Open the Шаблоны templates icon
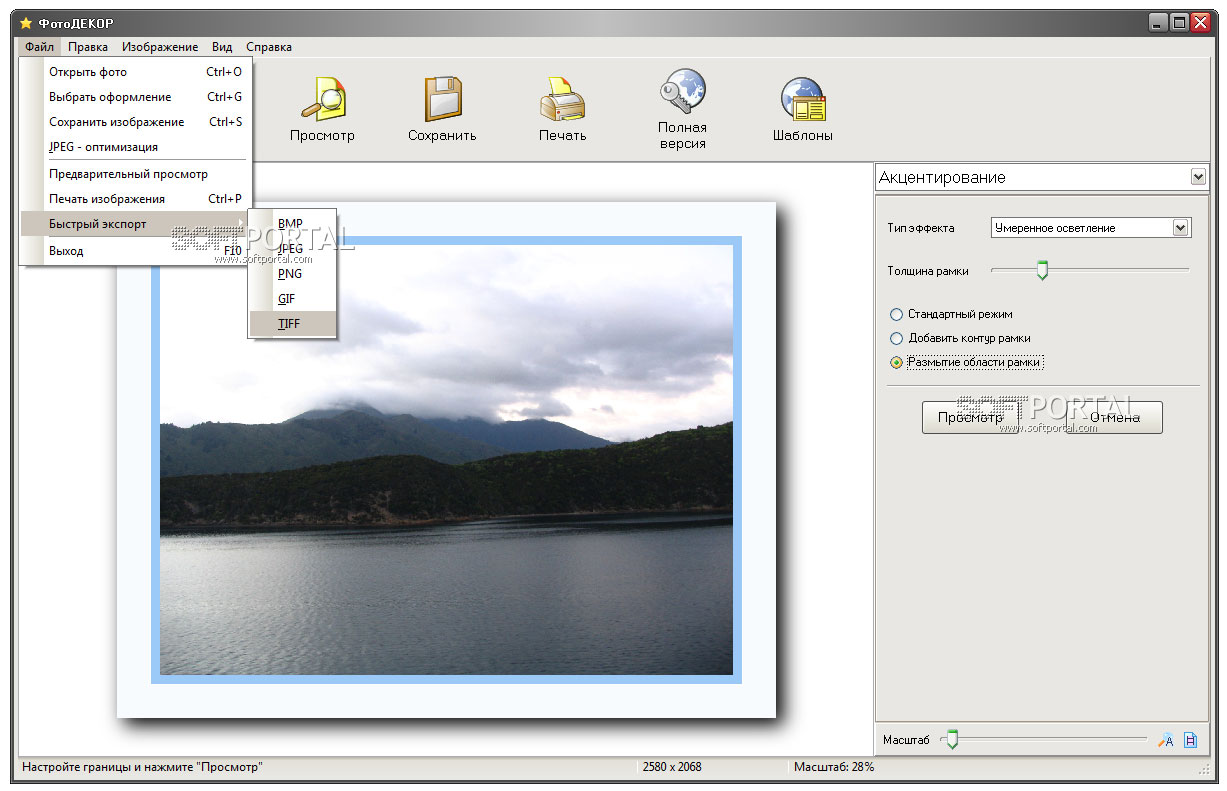The width and height of the screenshot is (1227, 791). [x=802, y=100]
